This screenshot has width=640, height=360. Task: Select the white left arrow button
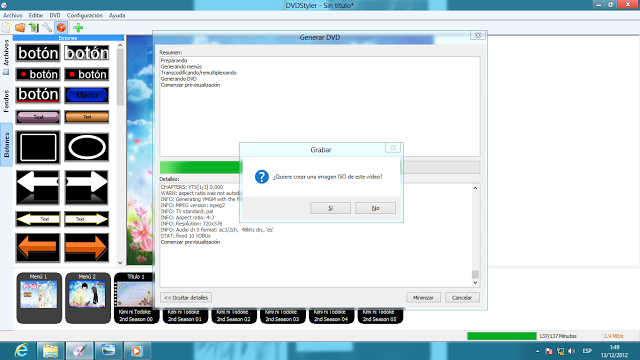[38, 187]
